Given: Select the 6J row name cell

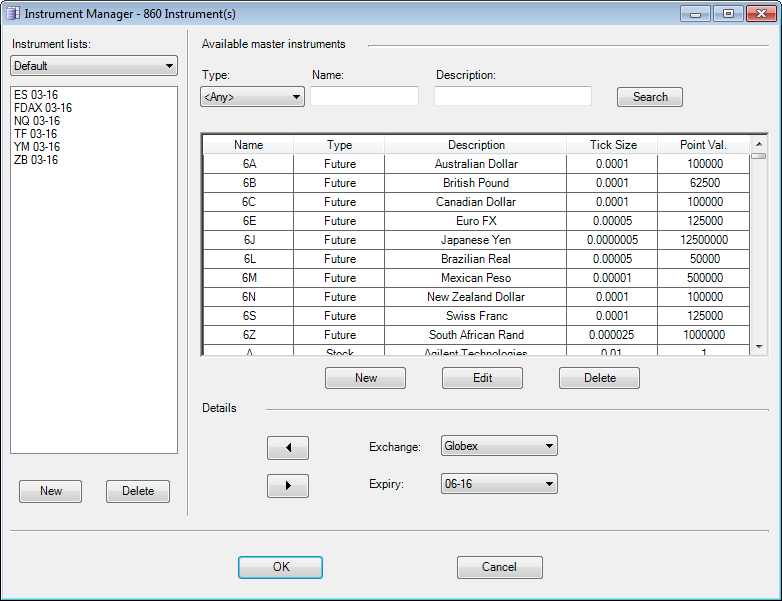Looking at the screenshot, I should click(249, 240).
